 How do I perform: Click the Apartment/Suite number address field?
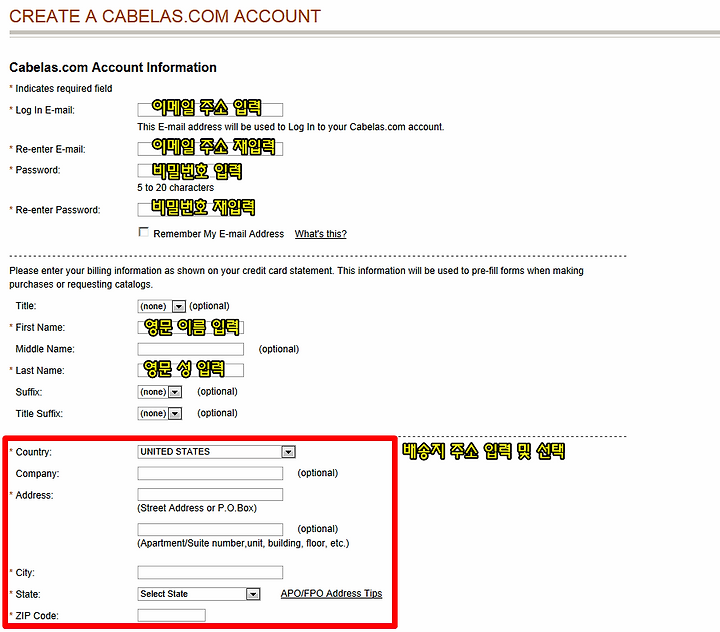[210, 529]
